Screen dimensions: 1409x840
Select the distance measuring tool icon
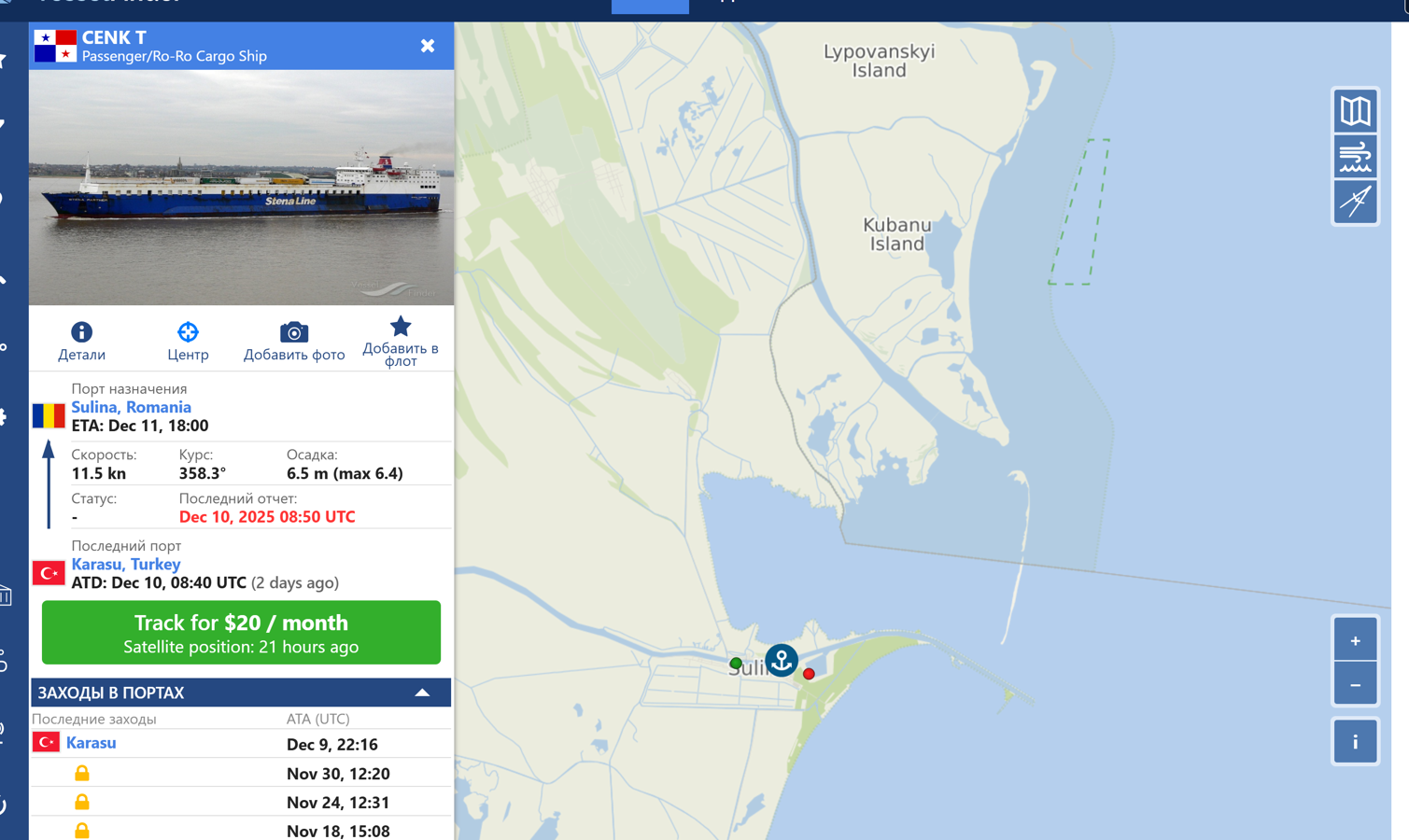tap(1355, 201)
